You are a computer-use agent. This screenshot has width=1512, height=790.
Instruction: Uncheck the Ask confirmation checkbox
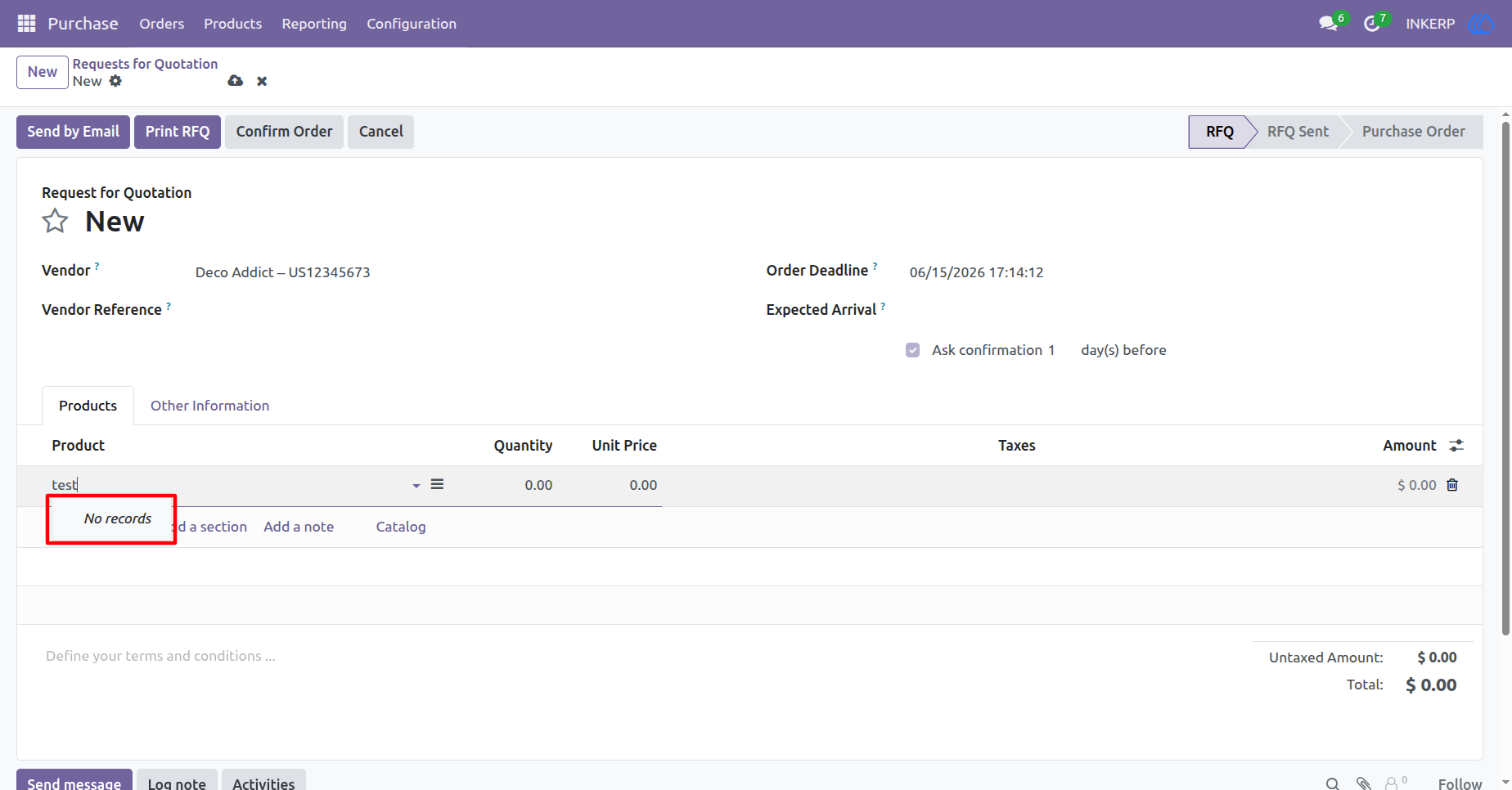pos(913,350)
